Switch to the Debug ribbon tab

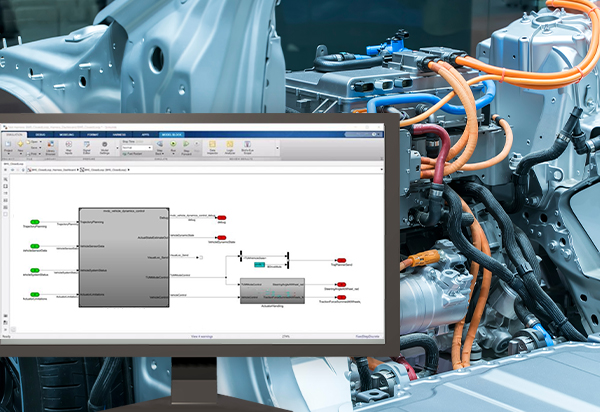coord(40,133)
